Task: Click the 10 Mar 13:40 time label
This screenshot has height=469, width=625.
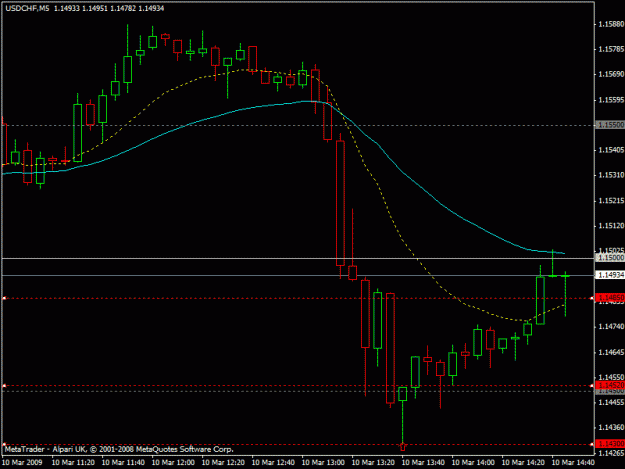Action: 423,463
